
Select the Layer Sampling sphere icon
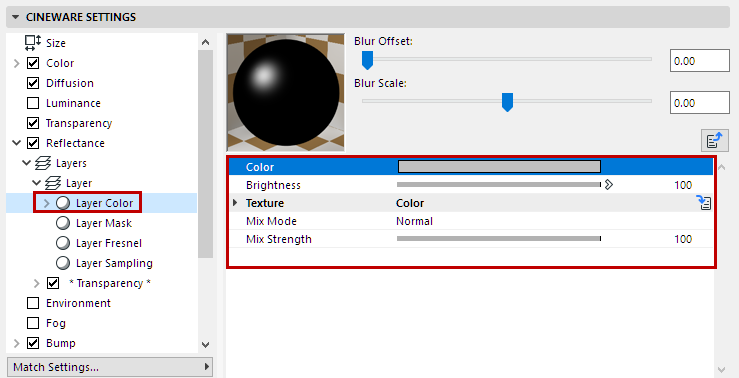click(x=63, y=263)
